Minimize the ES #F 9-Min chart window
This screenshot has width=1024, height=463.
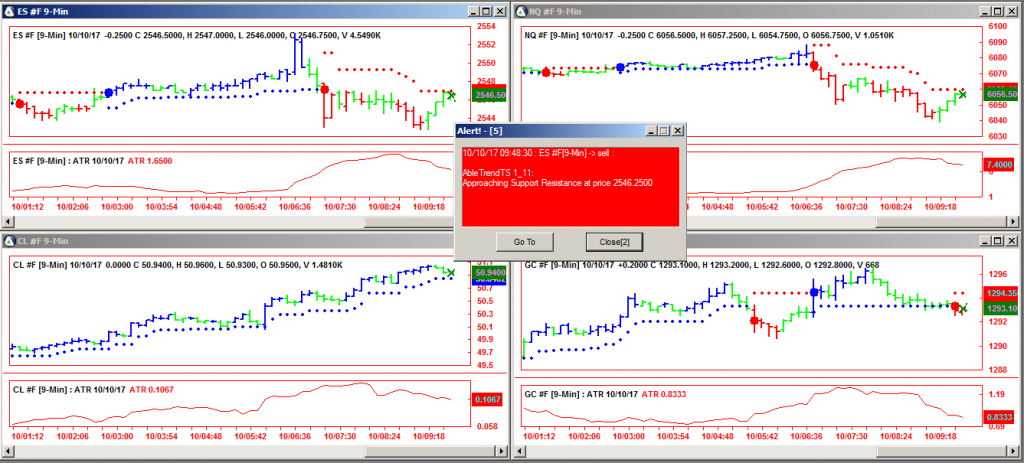(x=474, y=11)
